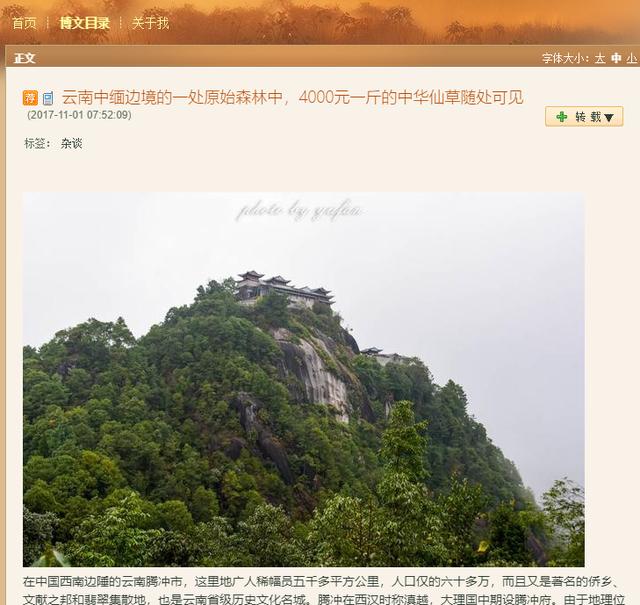This screenshot has height=605, width=640.
Task: Click the article title about 云南中缅边境
Action: click(x=292, y=97)
